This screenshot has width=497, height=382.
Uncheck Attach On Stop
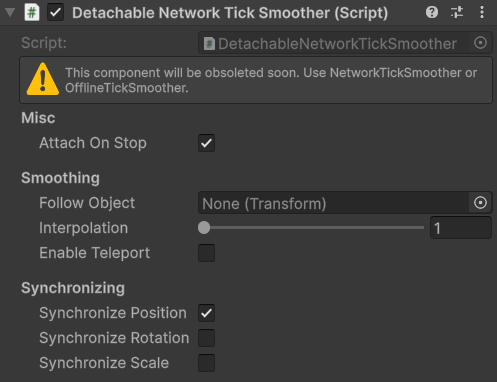point(206,143)
